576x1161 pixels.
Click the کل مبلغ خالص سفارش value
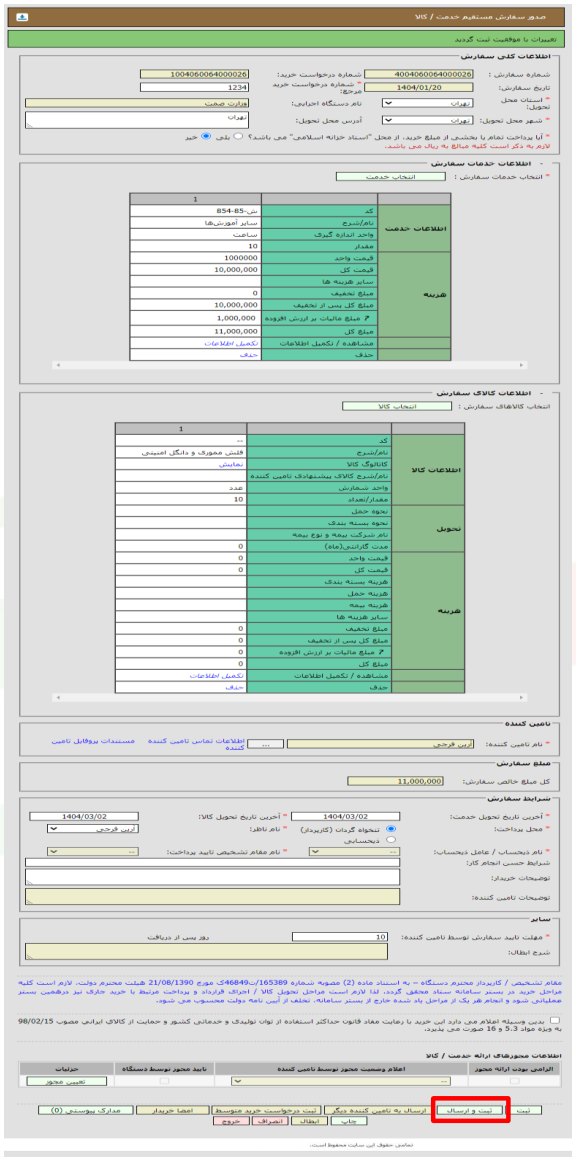pos(395,780)
